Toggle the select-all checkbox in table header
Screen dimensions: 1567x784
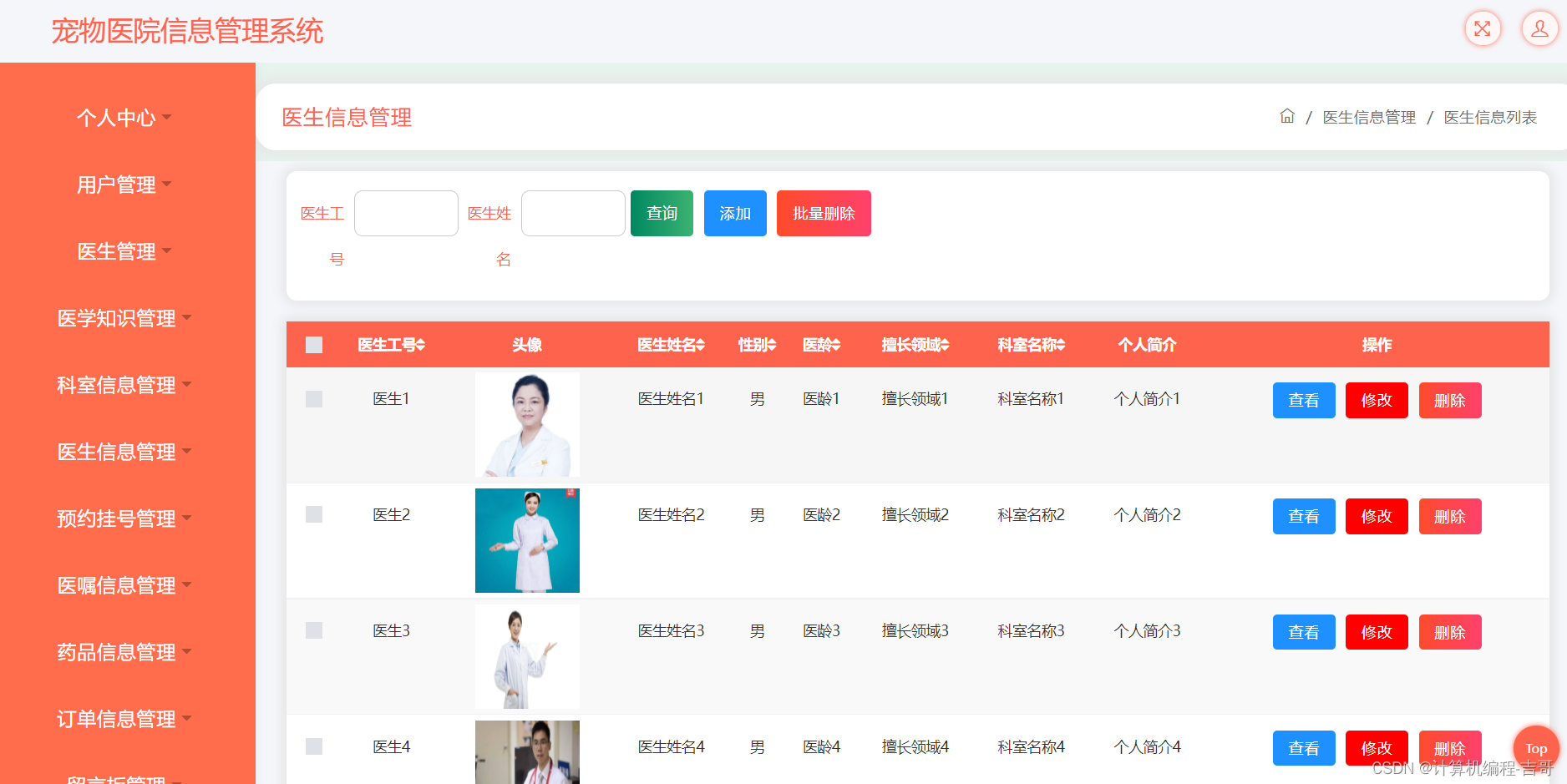(x=314, y=345)
